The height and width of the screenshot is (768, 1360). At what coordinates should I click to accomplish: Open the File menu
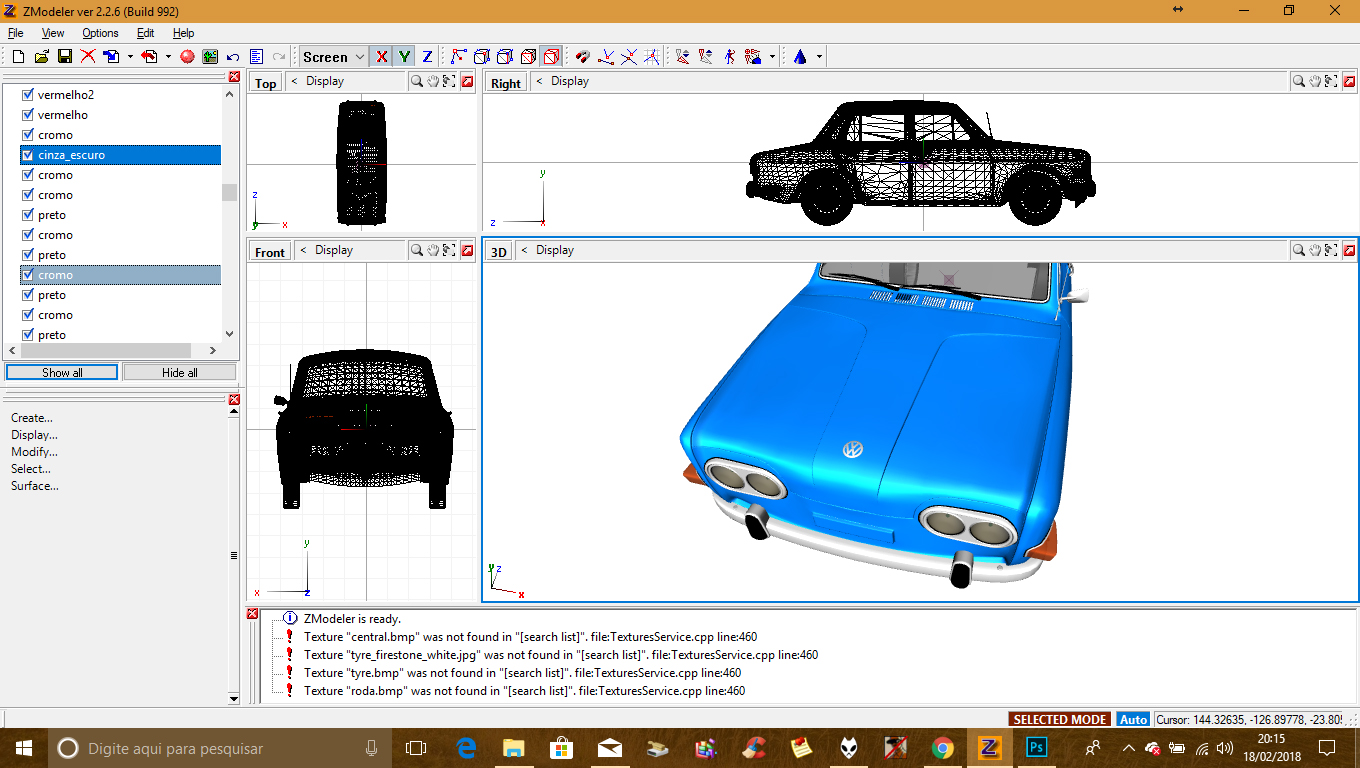pos(15,33)
